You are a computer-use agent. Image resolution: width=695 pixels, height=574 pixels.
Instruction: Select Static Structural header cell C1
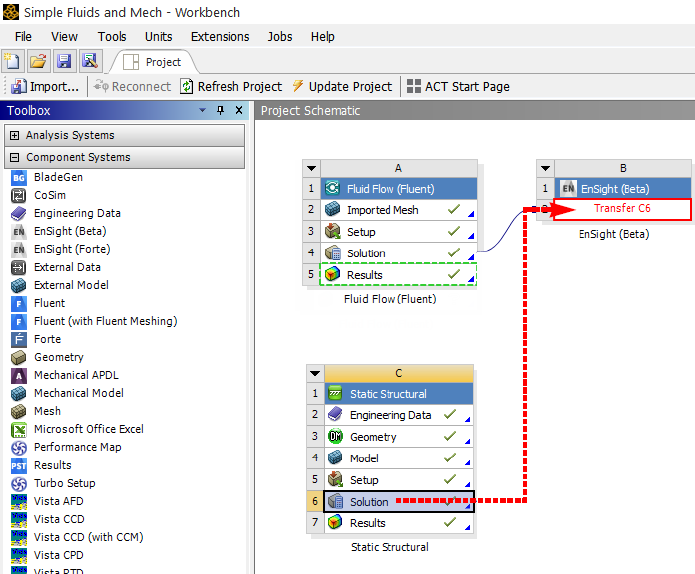(399, 394)
